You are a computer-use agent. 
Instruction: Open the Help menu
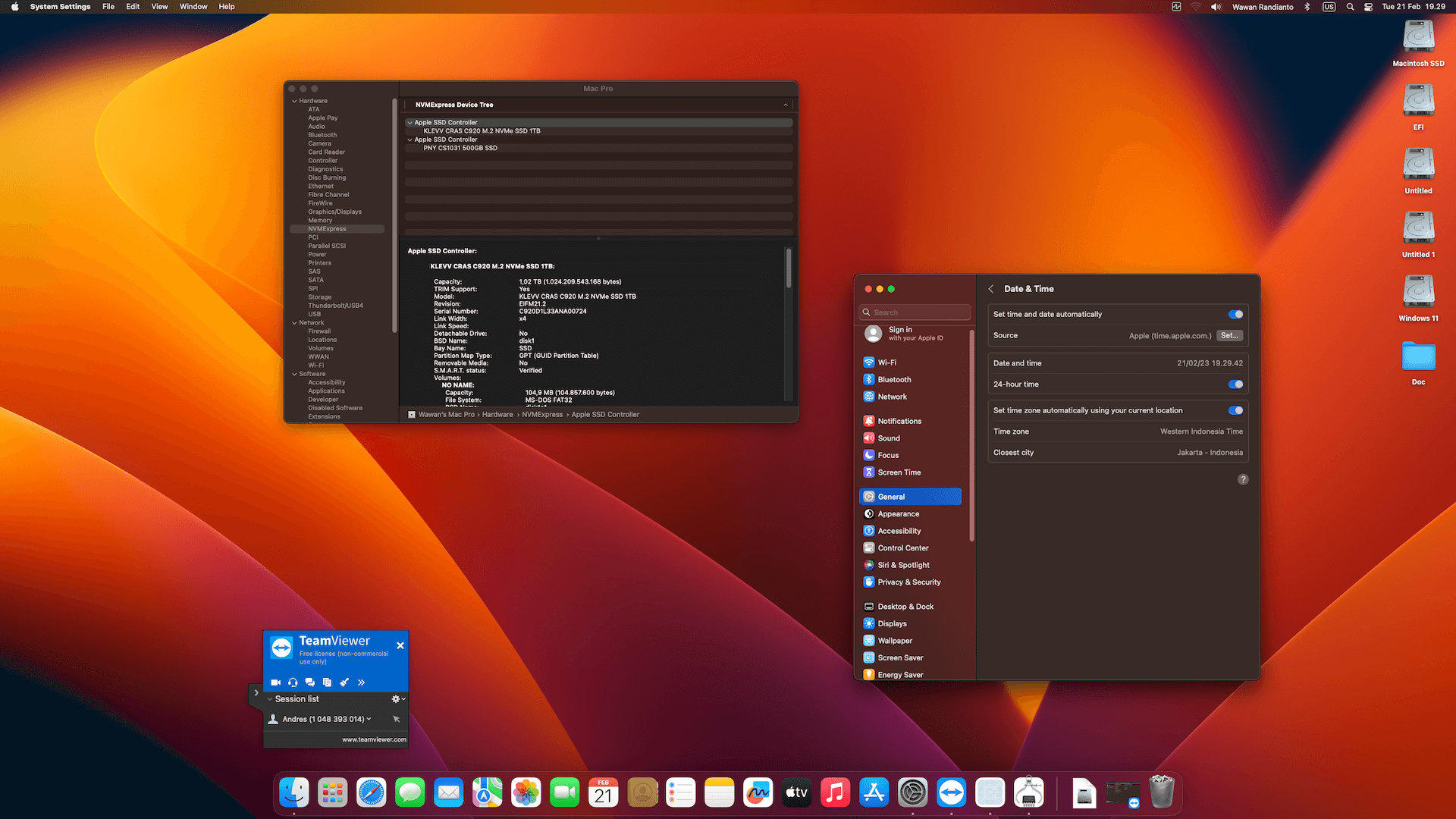(x=227, y=7)
